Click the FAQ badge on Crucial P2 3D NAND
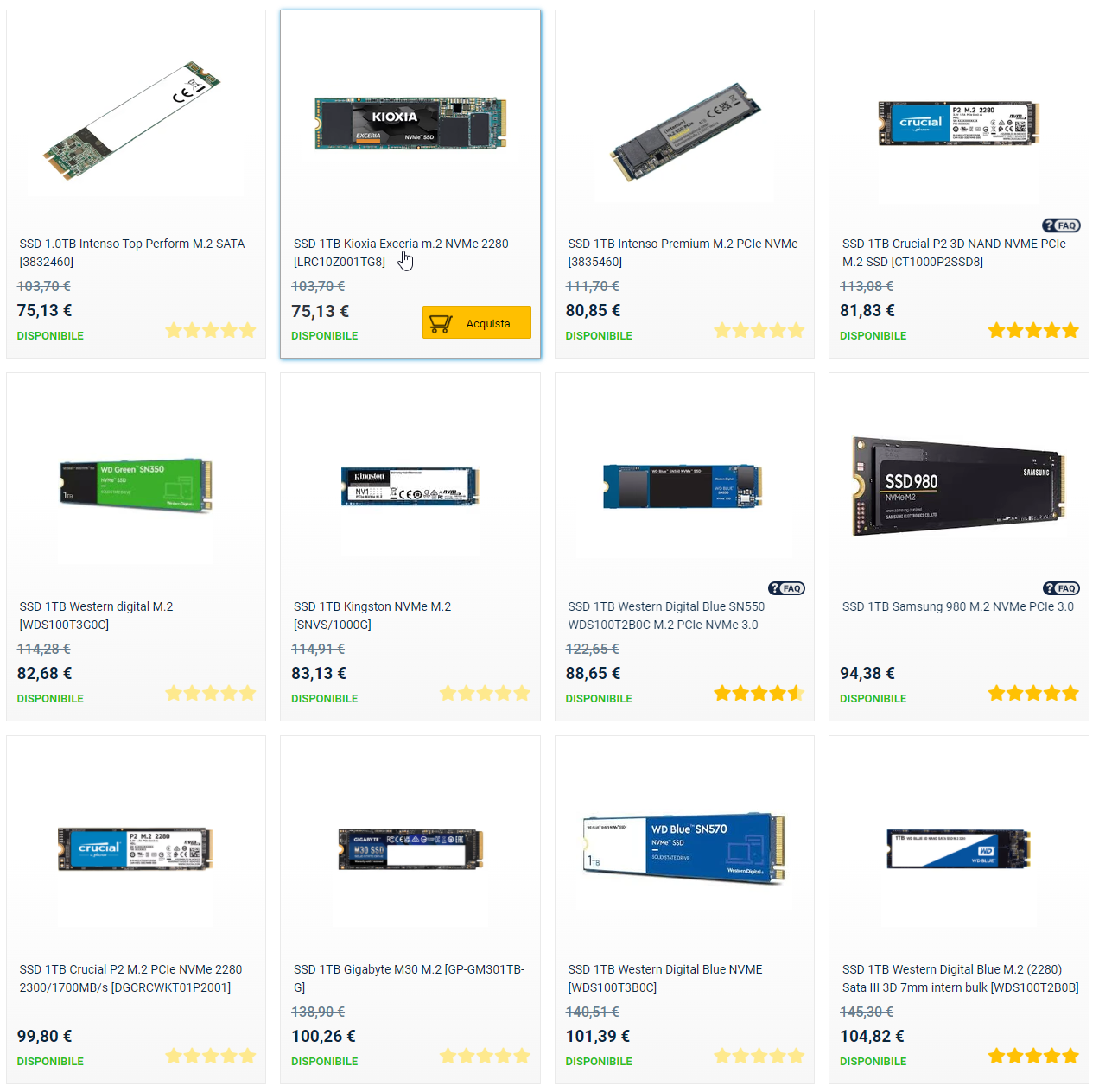Screen dimensions: 1099x1092 pyautogui.click(x=1061, y=225)
